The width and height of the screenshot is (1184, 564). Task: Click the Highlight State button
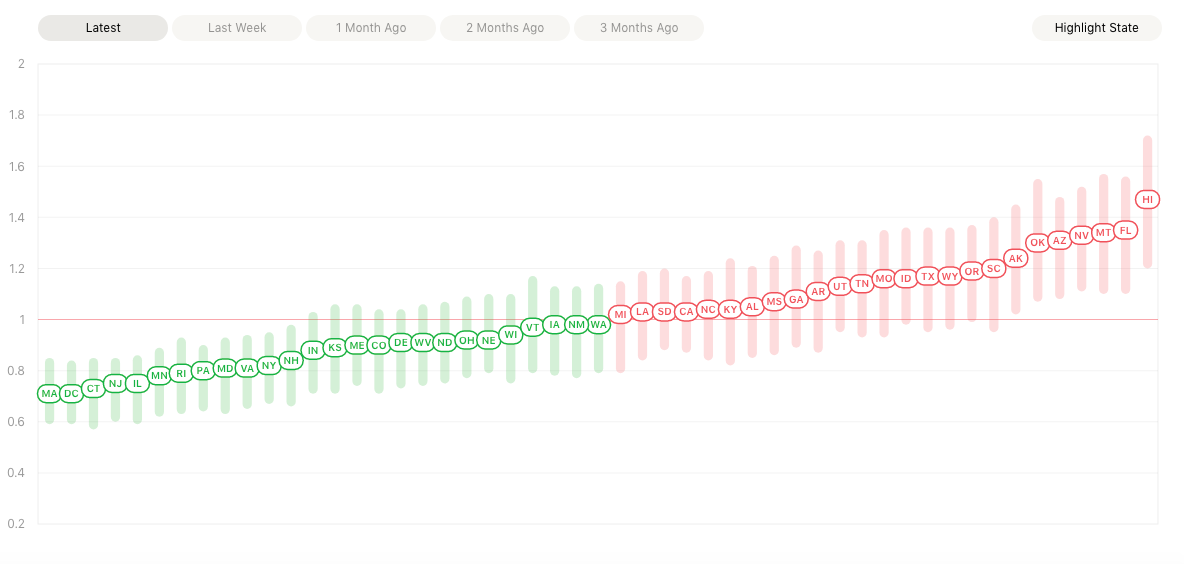(x=1096, y=28)
